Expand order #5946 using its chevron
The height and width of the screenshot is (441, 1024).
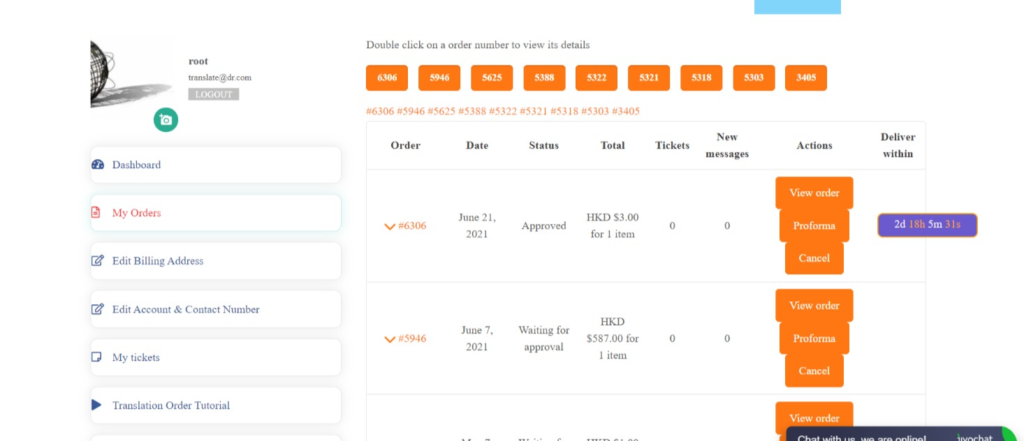390,339
